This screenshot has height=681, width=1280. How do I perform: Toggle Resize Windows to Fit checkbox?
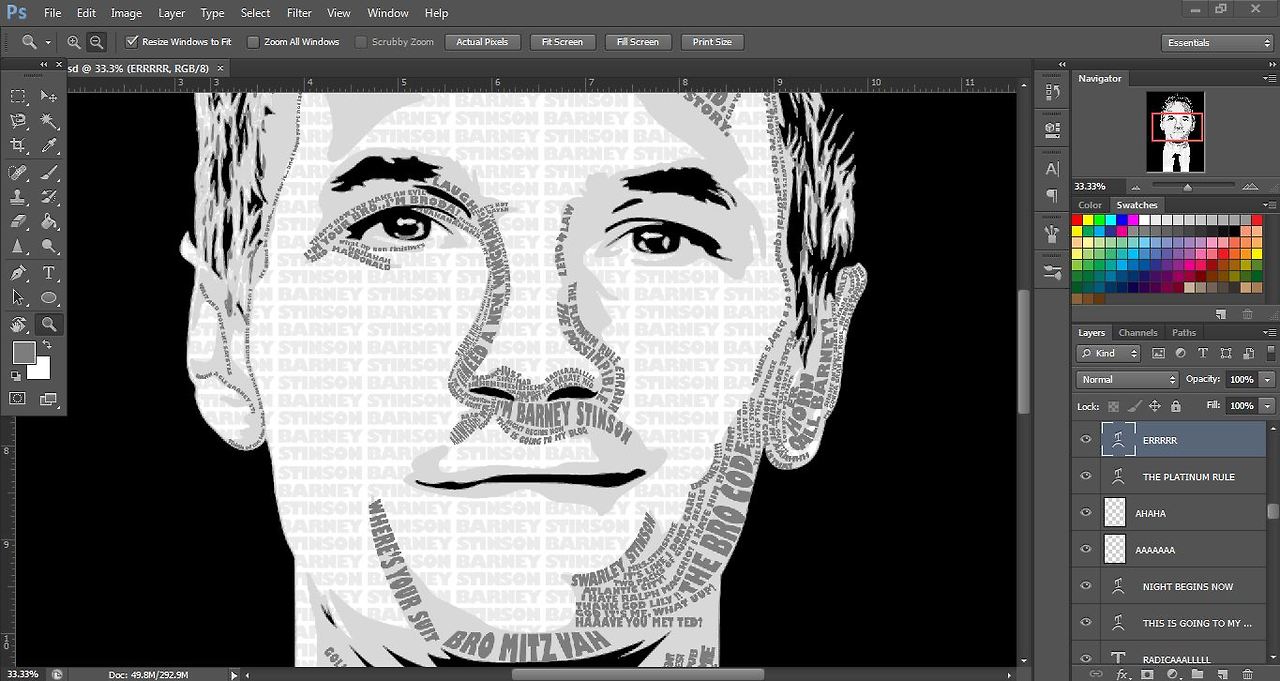(x=131, y=42)
